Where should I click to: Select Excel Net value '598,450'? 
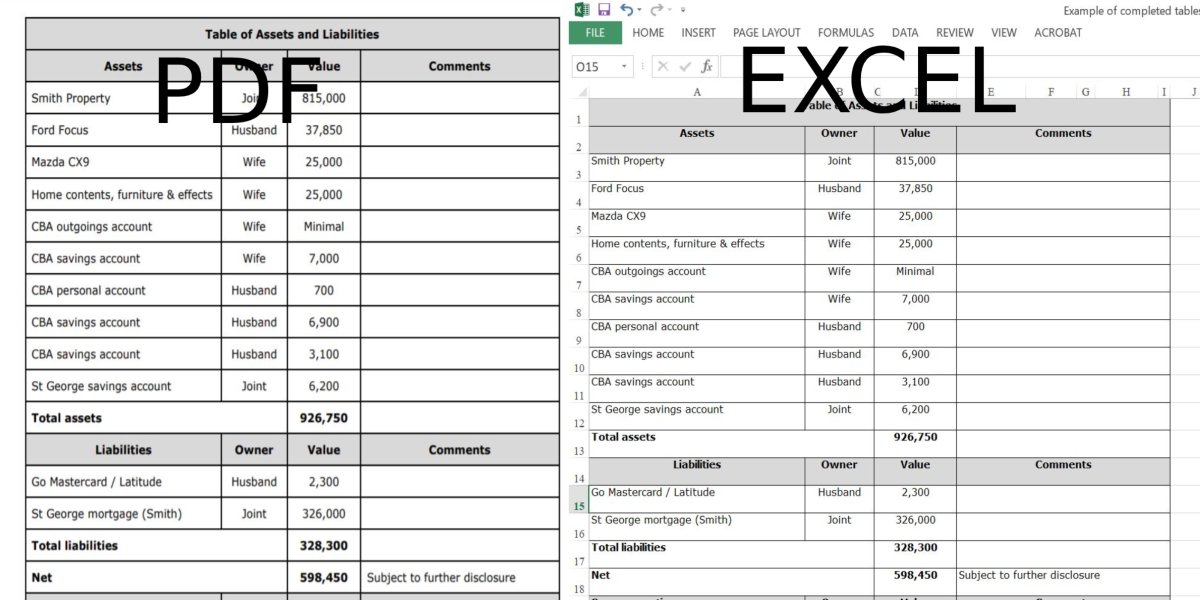point(915,582)
